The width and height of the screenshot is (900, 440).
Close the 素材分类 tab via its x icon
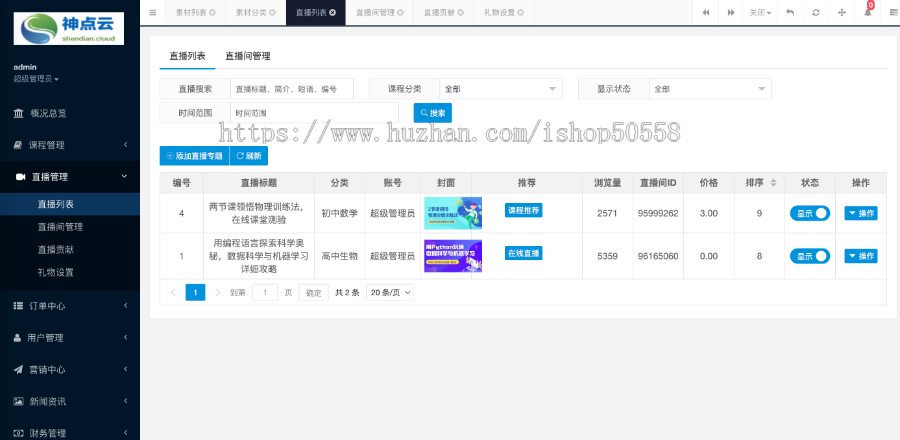point(272,13)
